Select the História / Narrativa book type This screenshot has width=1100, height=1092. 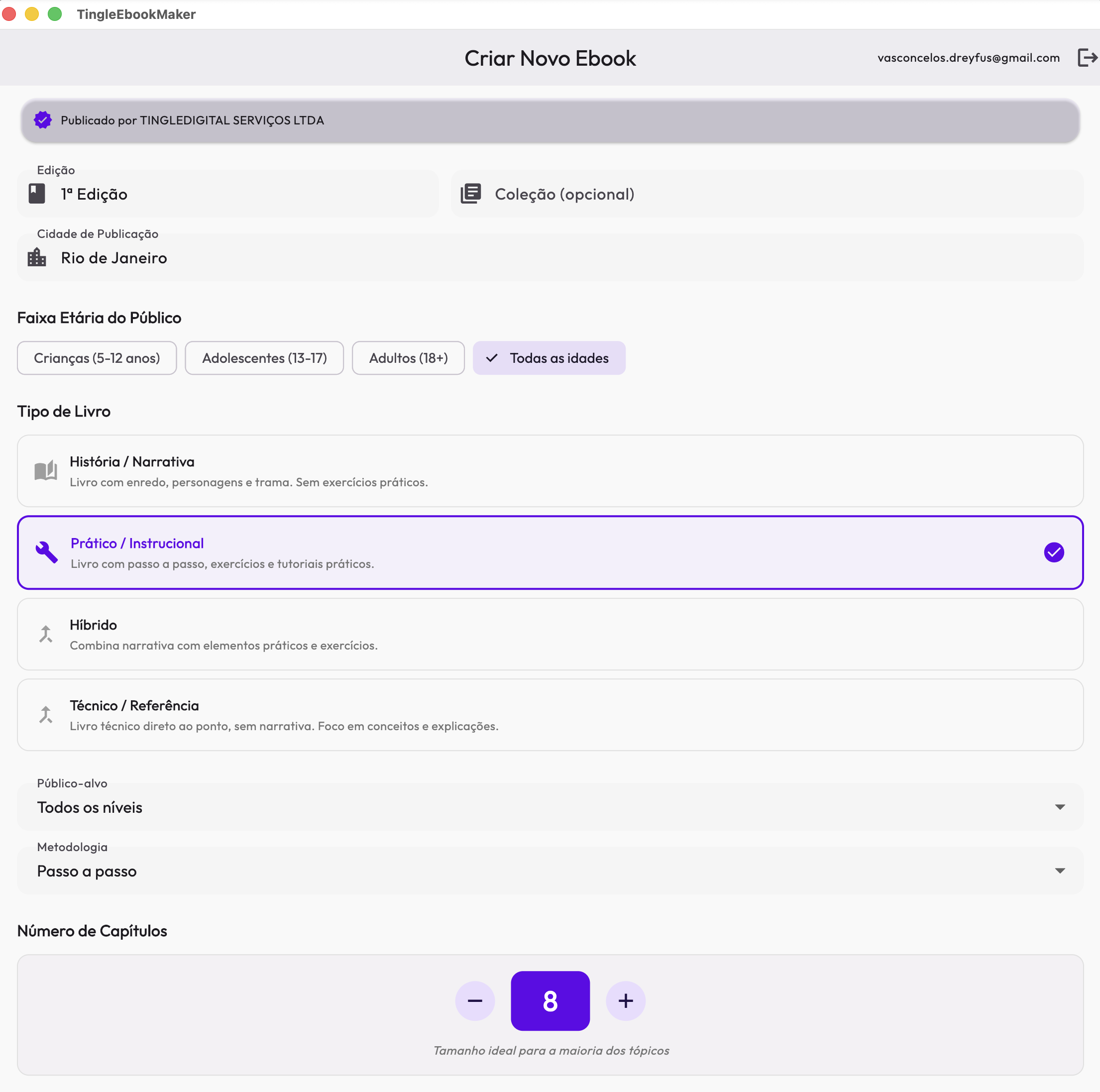click(550, 471)
